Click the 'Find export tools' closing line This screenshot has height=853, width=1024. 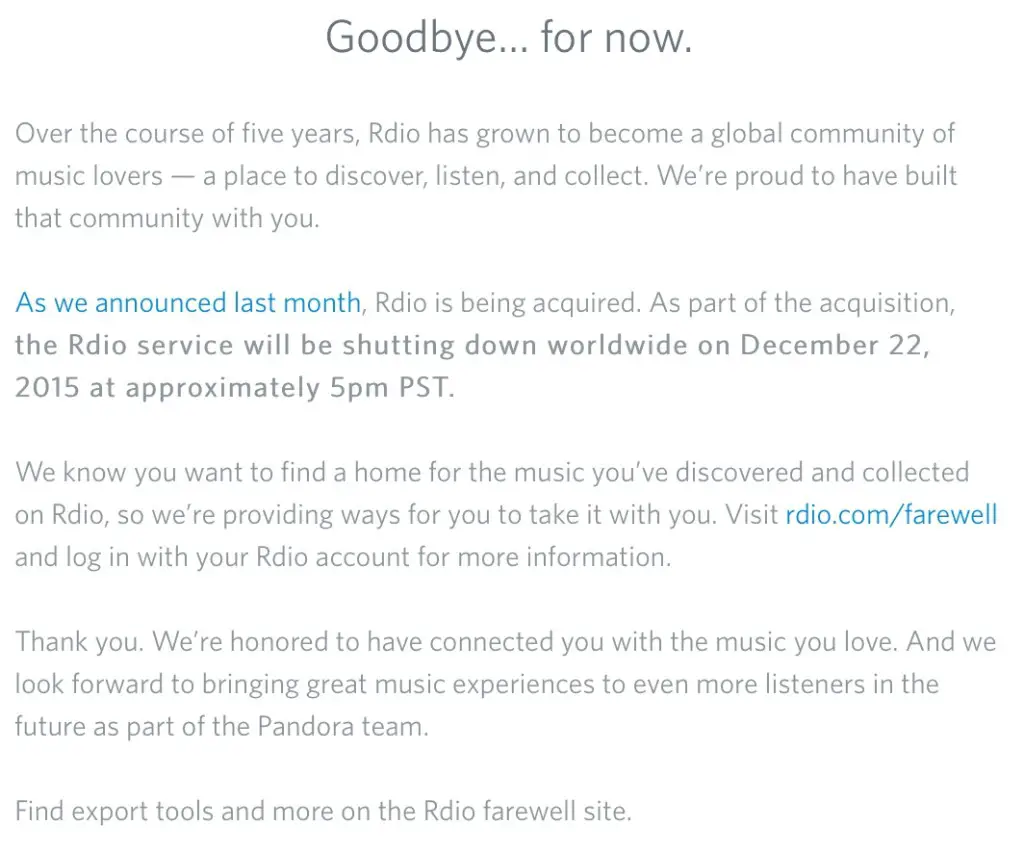coord(323,811)
